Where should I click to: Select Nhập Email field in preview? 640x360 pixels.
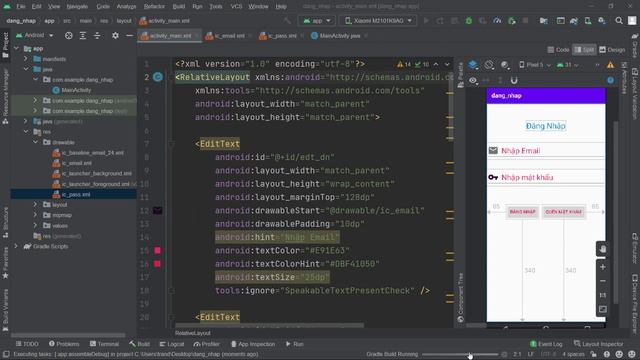pos(546,151)
